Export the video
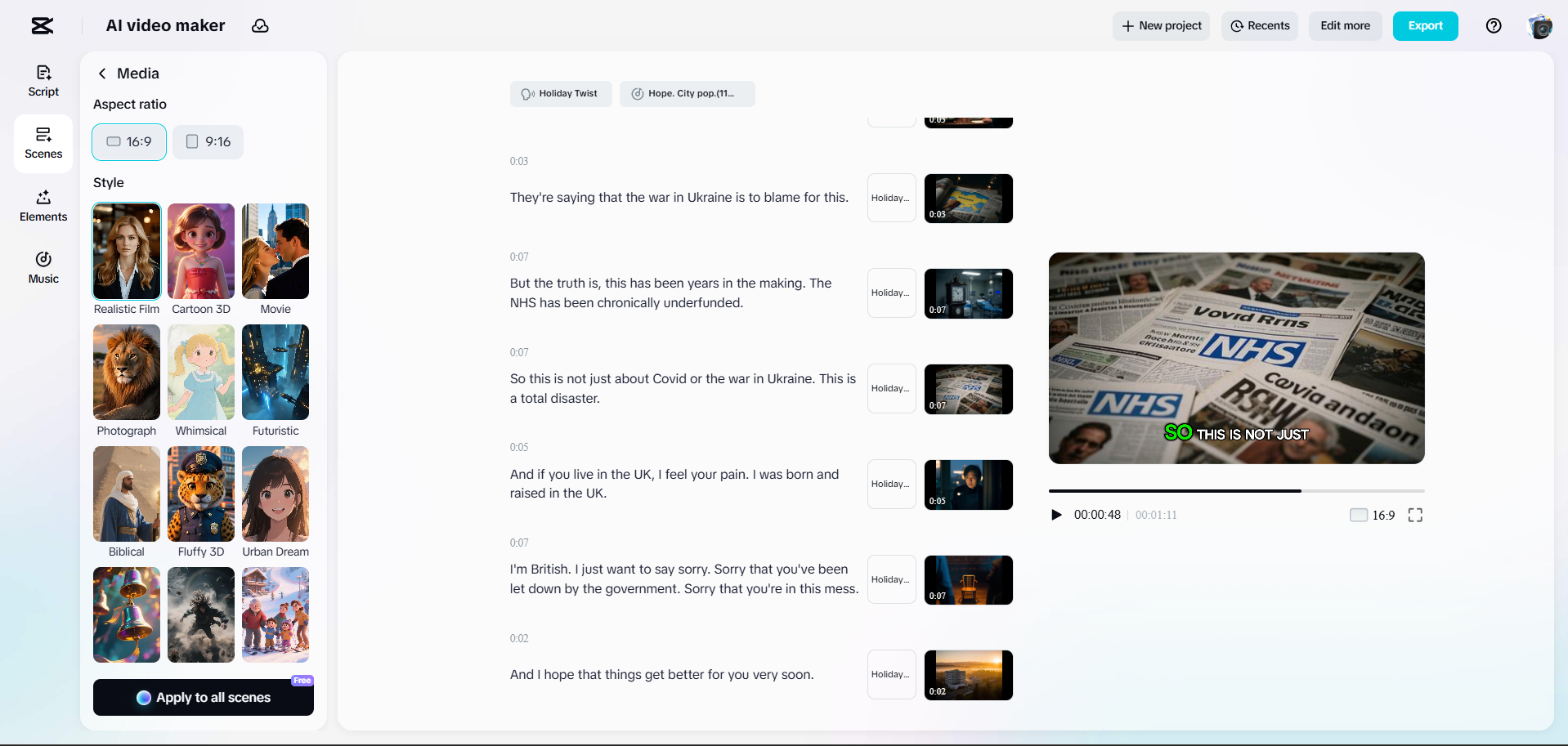 coord(1426,26)
